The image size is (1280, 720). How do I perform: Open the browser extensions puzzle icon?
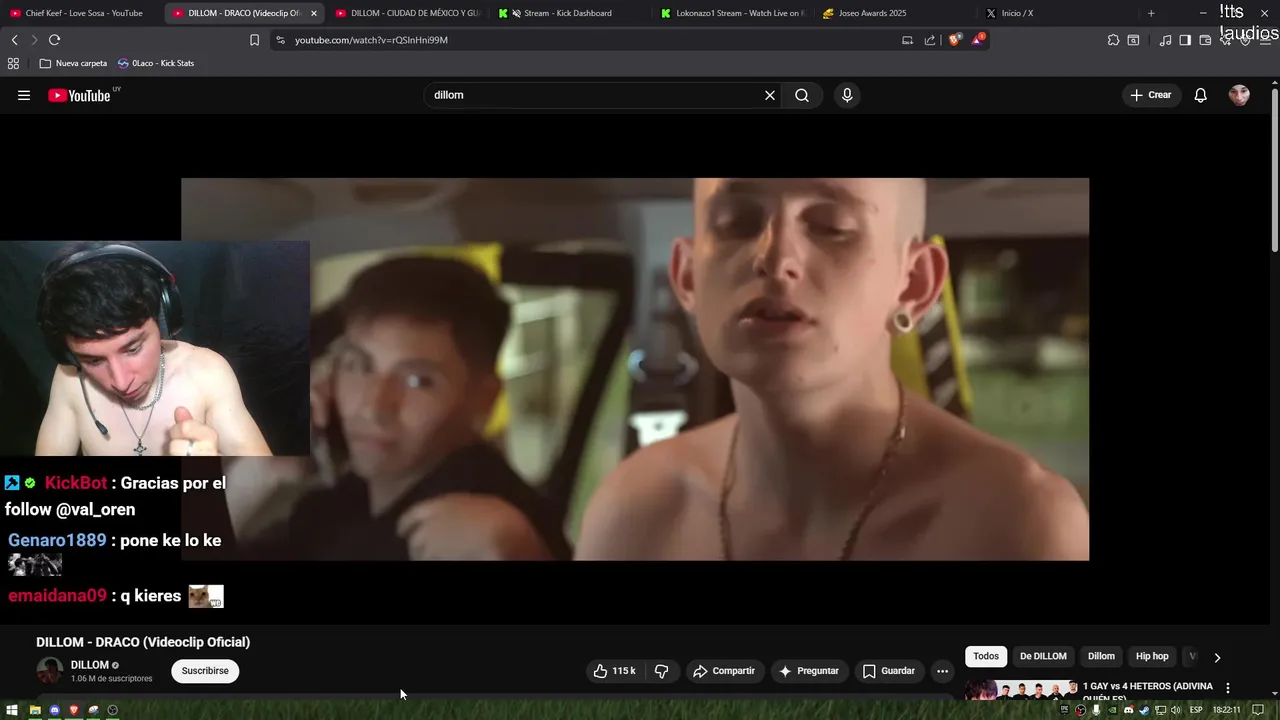(x=1113, y=40)
